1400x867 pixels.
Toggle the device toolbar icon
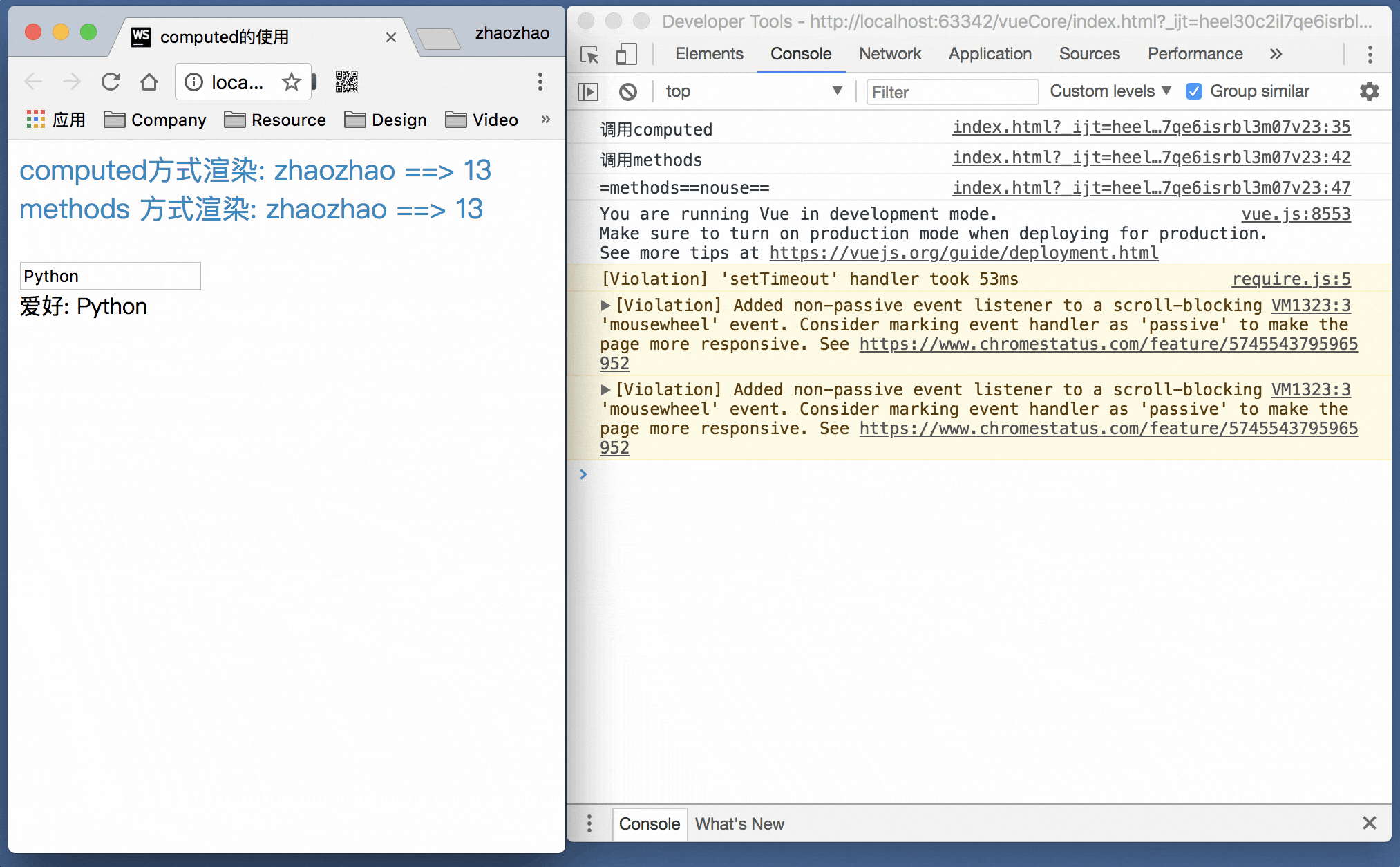point(626,55)
